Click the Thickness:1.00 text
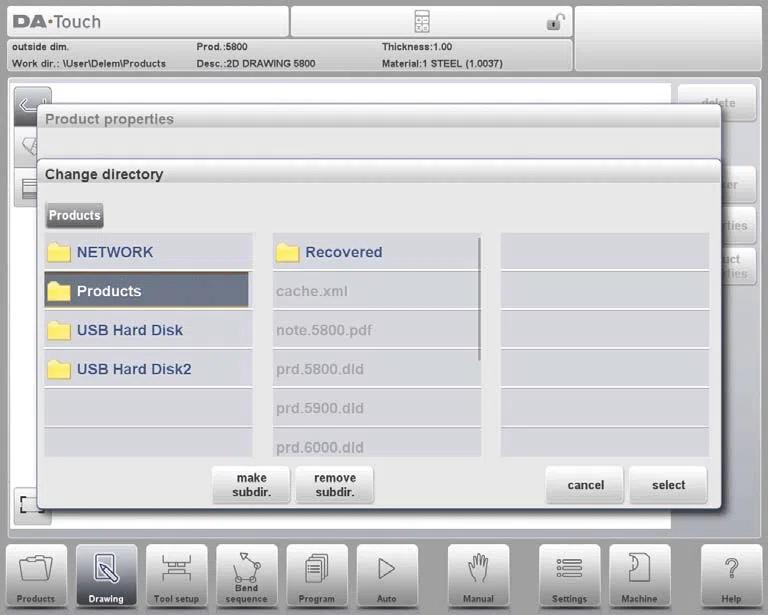Image resolution: width=768 pixels, height=615 pixels. pyautogui.click(x=417, y=47)
